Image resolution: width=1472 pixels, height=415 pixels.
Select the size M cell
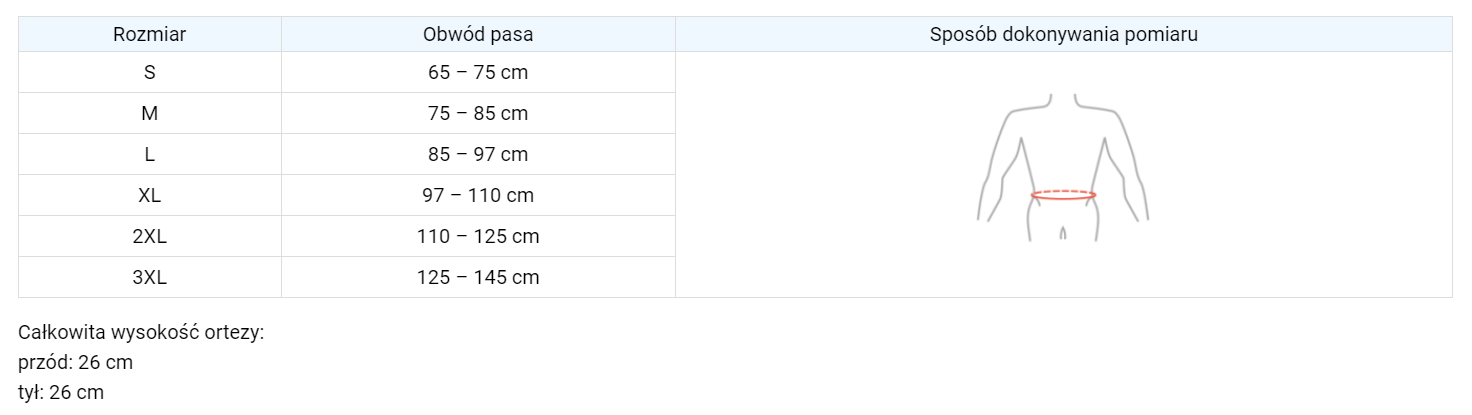[150, 113]
